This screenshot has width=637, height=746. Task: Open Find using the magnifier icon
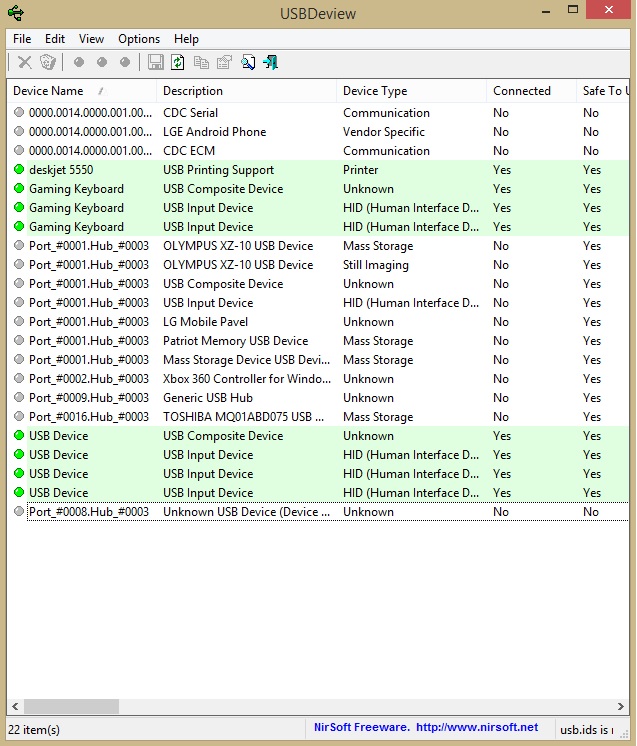[248, 62]
